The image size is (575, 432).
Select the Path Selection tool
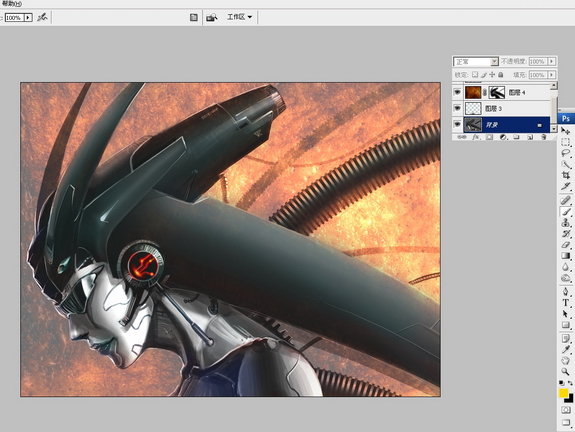pos(565,314)
